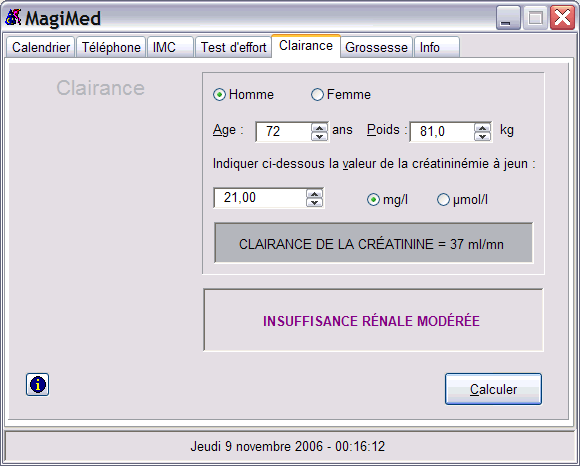Image resolution: width=580 pixels, height=466 pixels.
Task: Decrease Poids with the down spinner arrow
Action: [482, 136]
